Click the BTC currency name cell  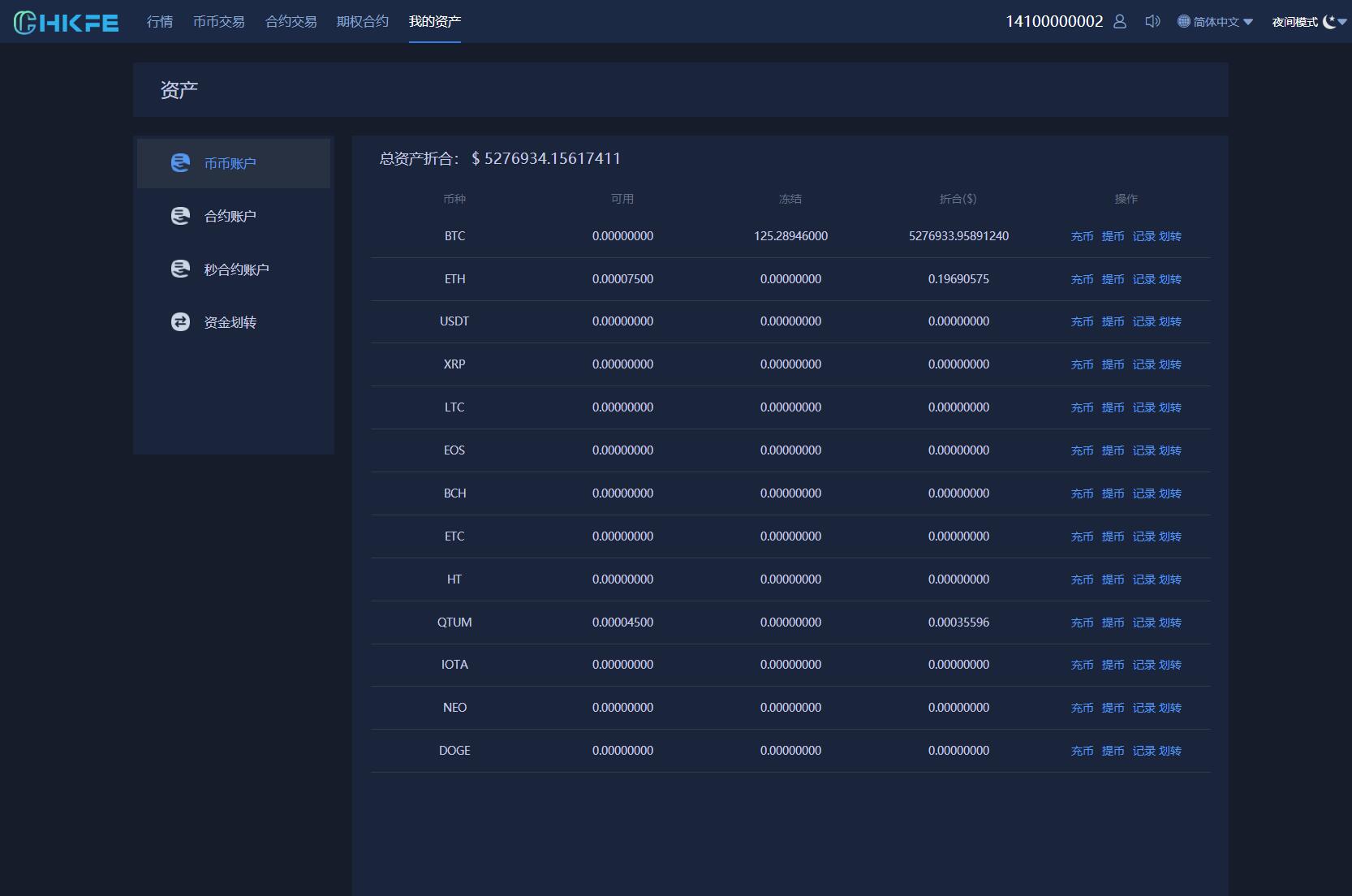(x=454, y=236)
